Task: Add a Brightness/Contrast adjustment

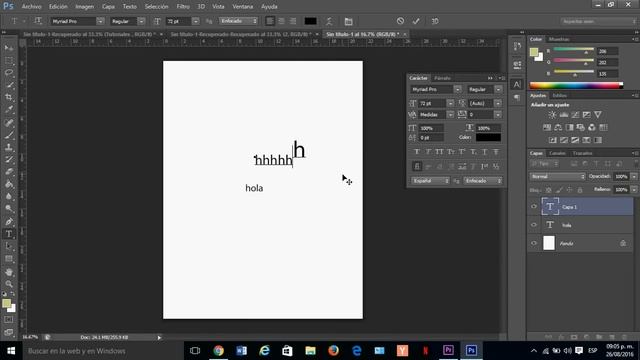Action: [x=552, y=115]
